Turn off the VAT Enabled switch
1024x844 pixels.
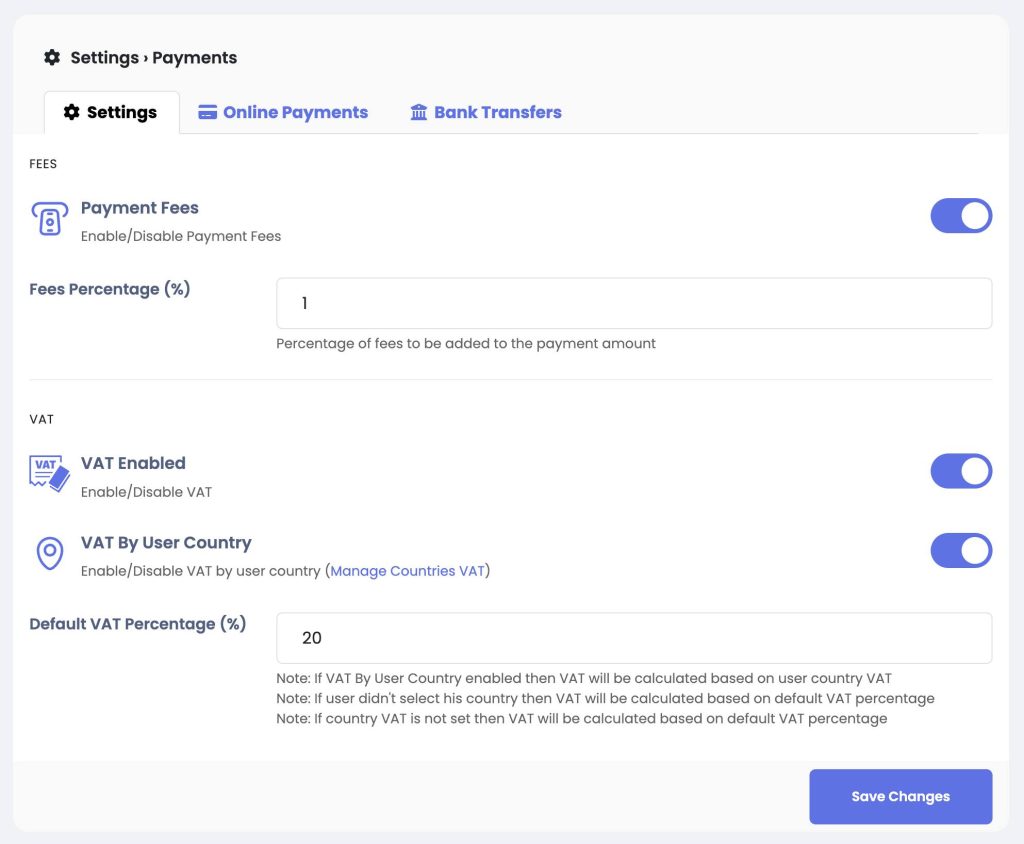pos(961,472)
